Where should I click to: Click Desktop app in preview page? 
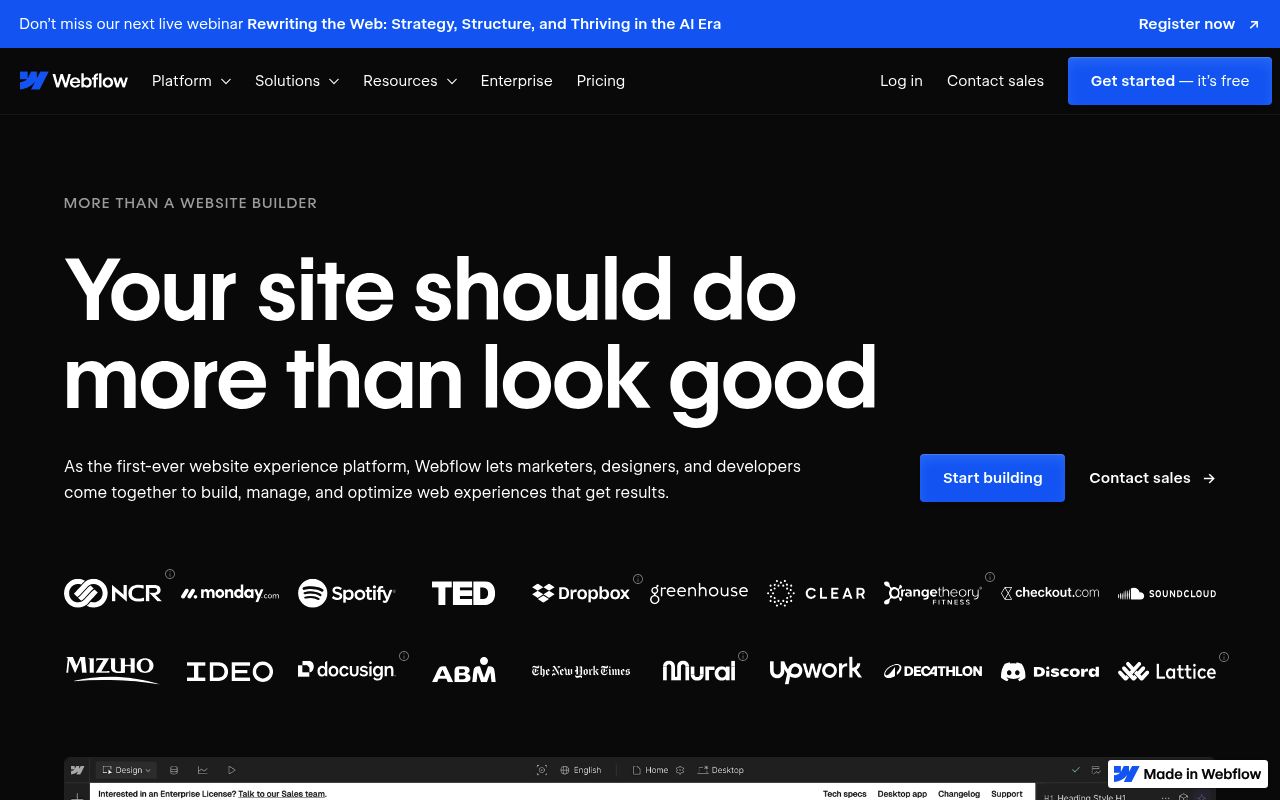(x=902, y=794)
